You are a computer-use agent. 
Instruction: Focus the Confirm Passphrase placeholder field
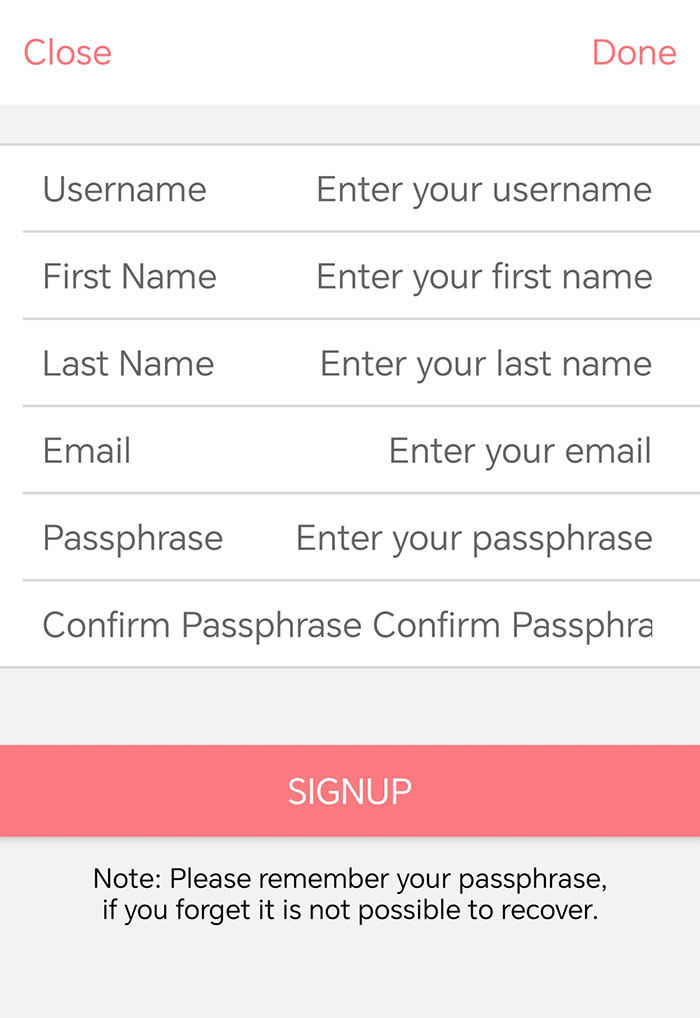pos(512,625)
